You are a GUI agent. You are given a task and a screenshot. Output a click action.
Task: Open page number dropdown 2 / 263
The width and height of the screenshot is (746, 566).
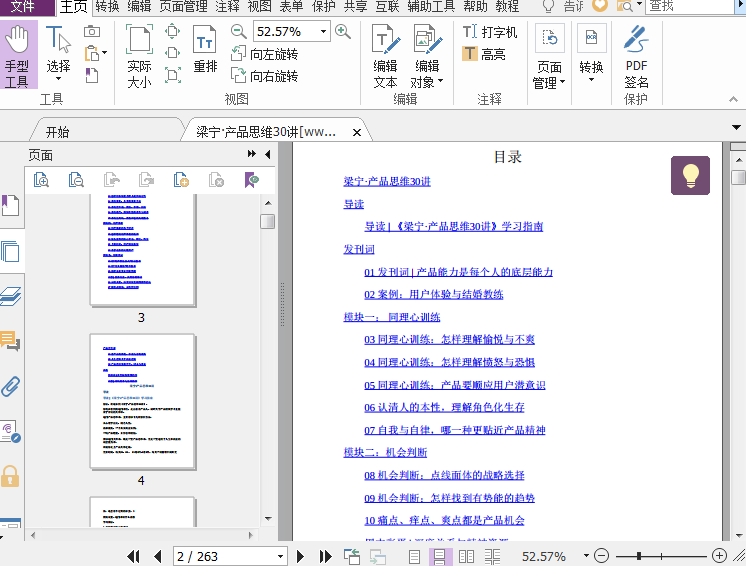click(280, 556)
